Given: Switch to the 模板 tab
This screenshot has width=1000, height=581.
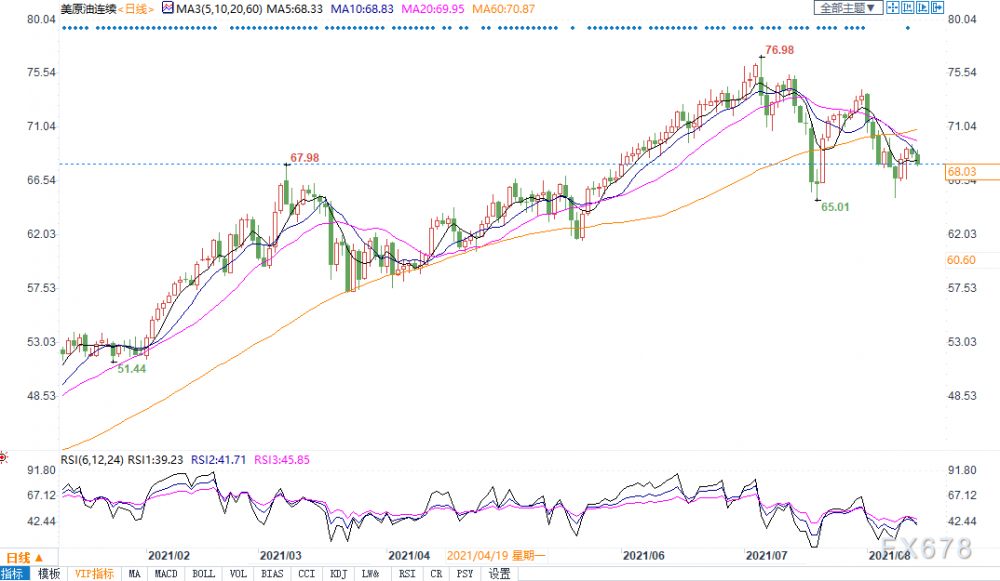Looking at the screenshot, I should (x=48, y=574).
